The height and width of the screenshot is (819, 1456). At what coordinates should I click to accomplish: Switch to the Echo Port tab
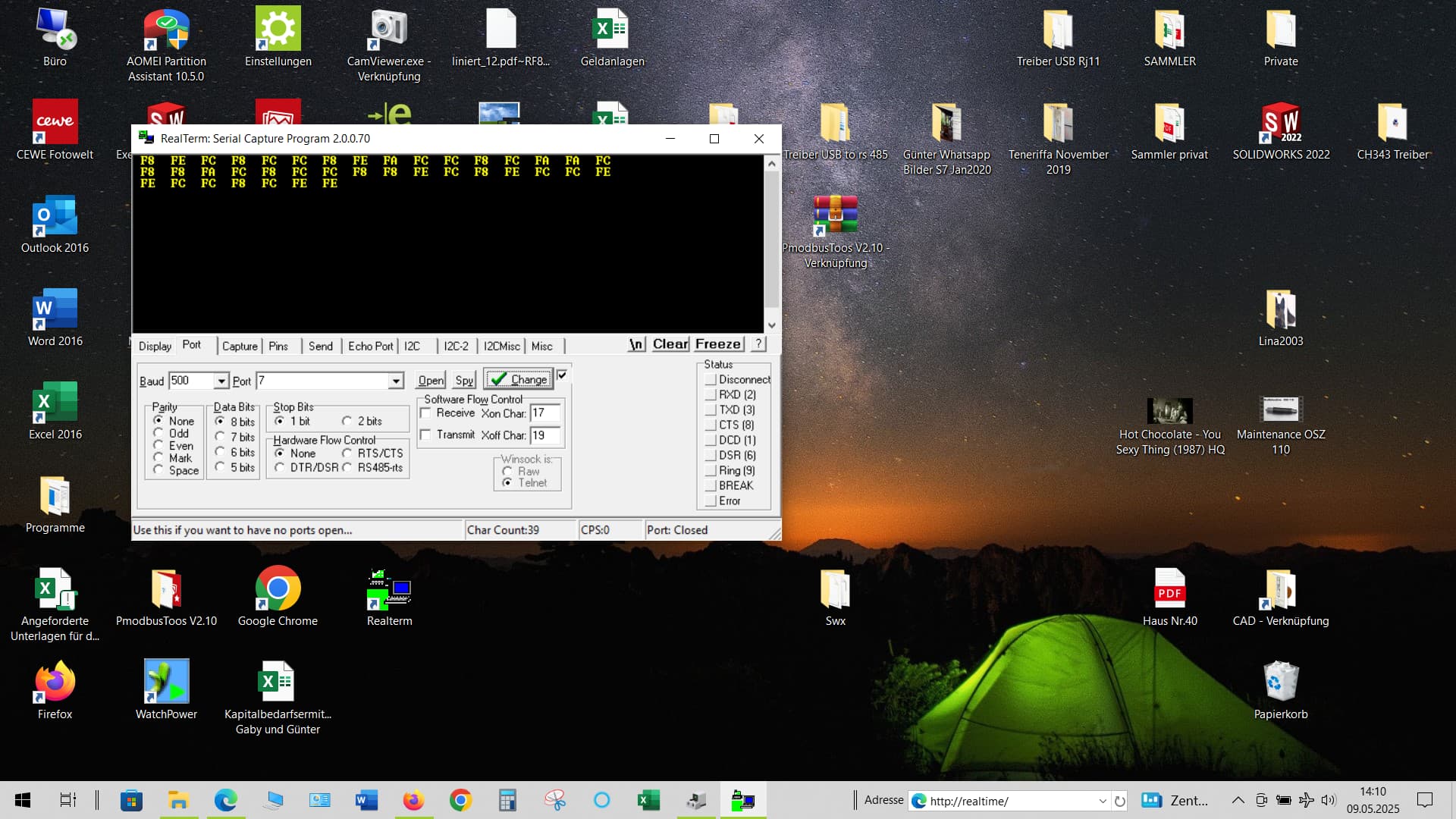[x=371, y=346]
